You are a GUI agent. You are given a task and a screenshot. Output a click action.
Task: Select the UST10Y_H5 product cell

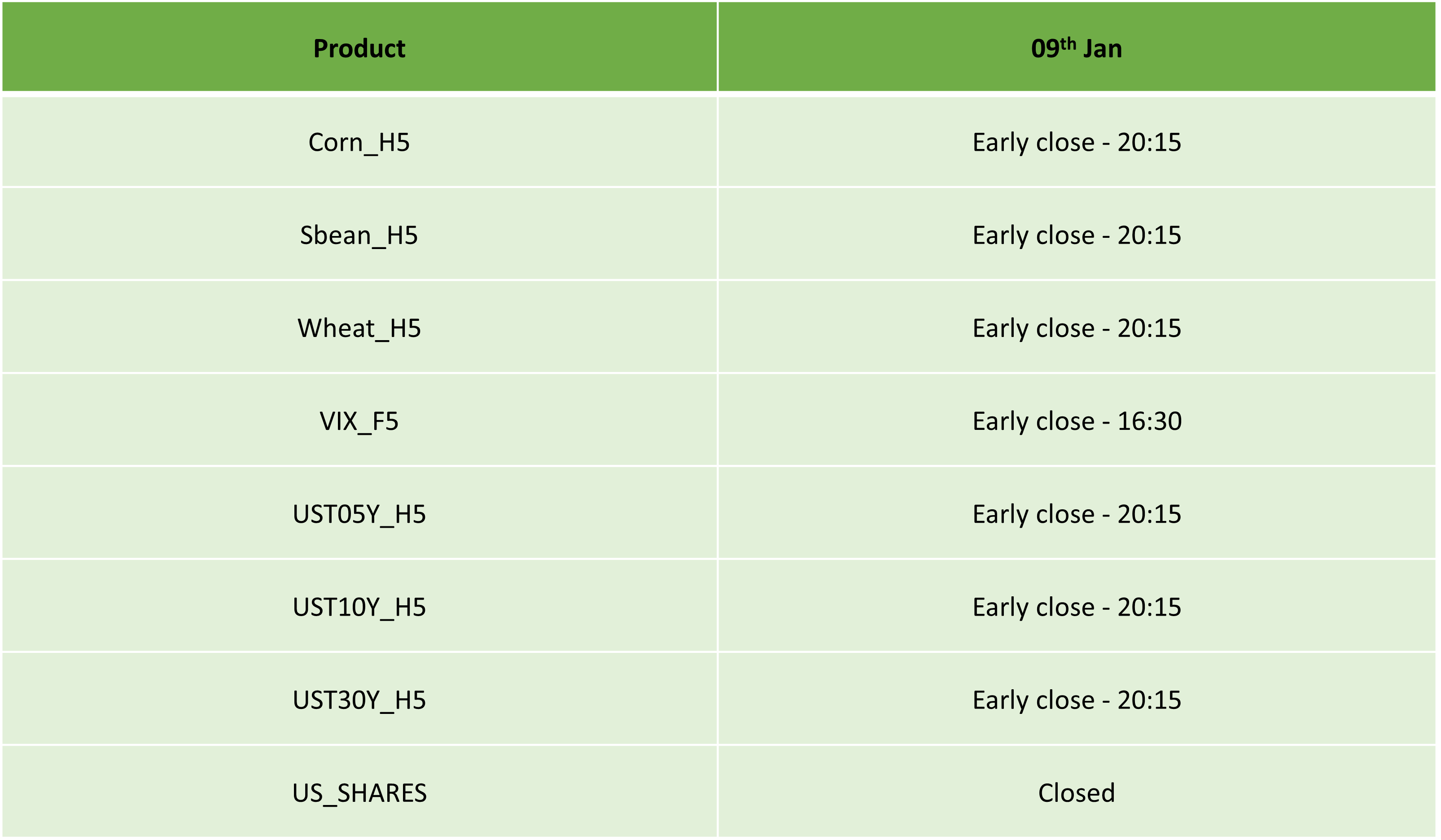359,606
